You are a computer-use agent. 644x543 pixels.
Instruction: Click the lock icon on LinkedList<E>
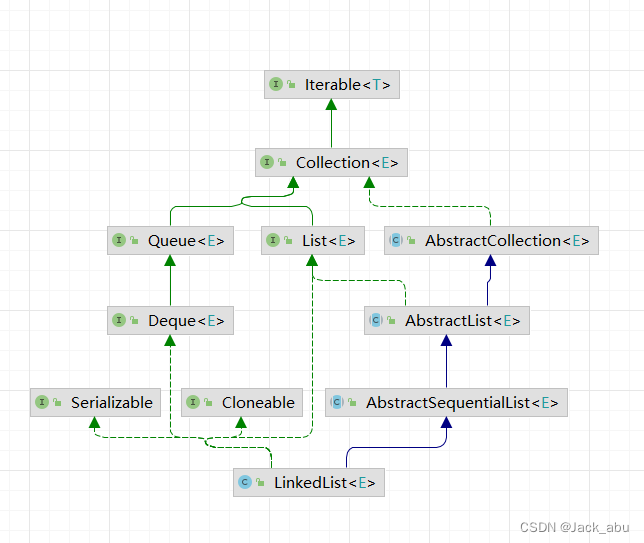260,482
